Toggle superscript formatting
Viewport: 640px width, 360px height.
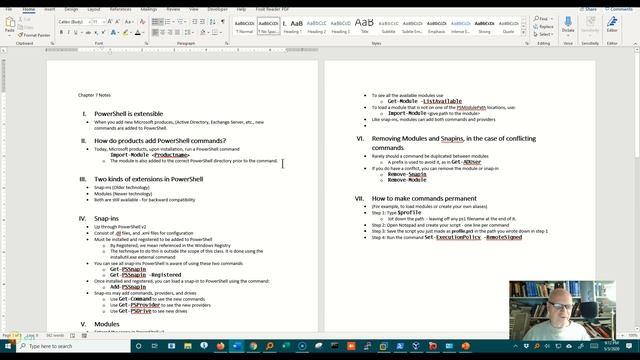tap(103, 33)
